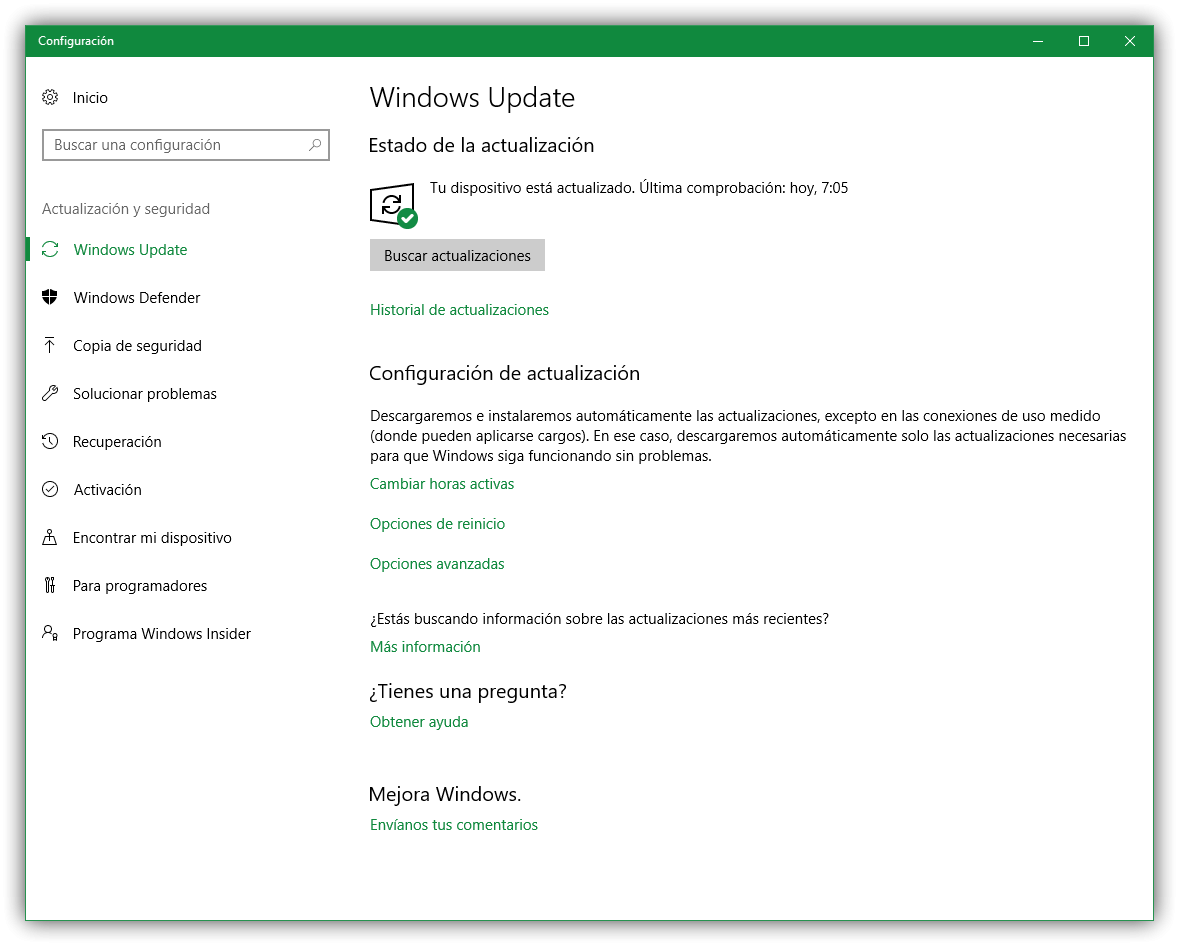Close the Configuración window
1179x946 pixels.
[1129, 41]
